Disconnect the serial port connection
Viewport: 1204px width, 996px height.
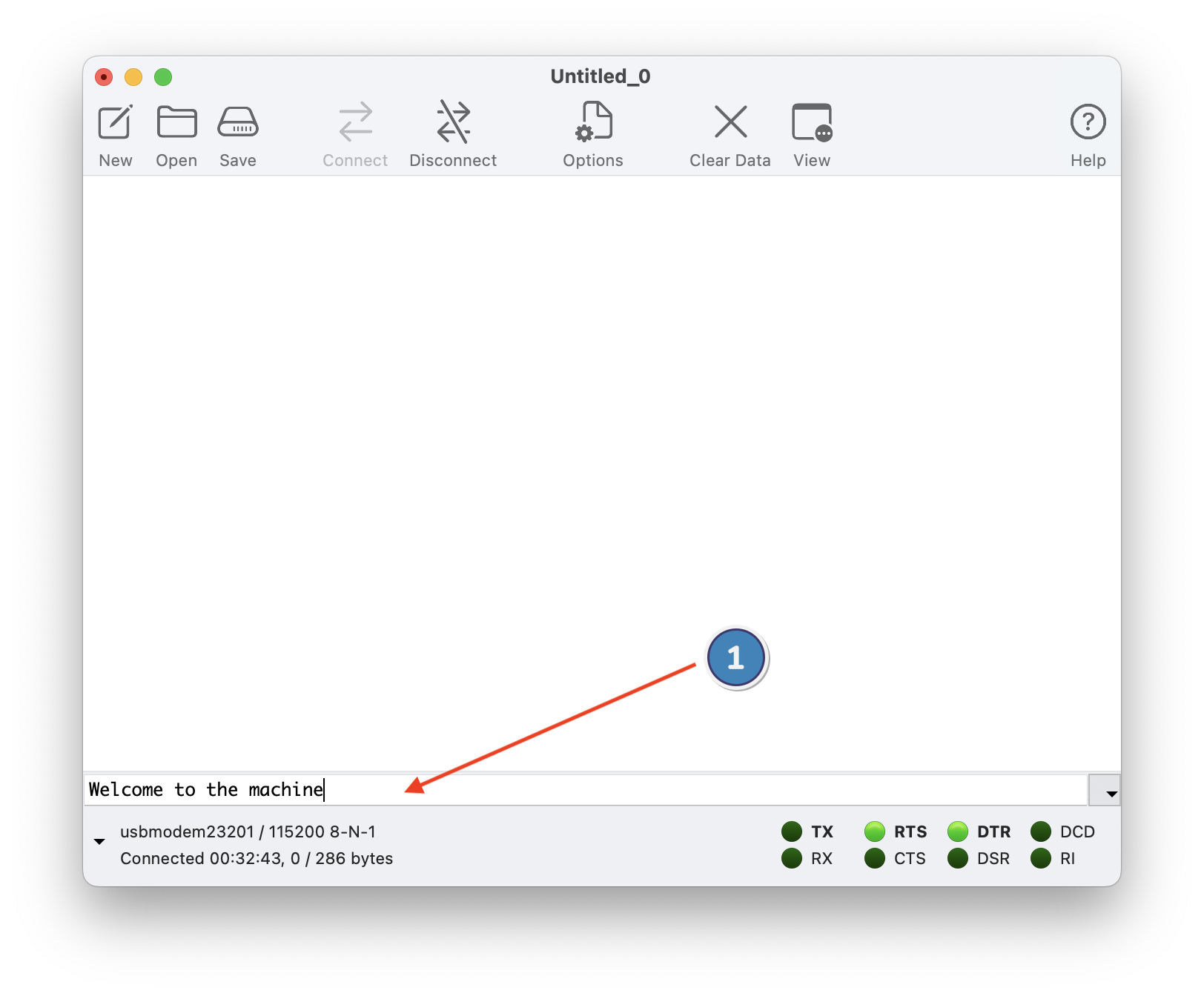coord(453,123)
